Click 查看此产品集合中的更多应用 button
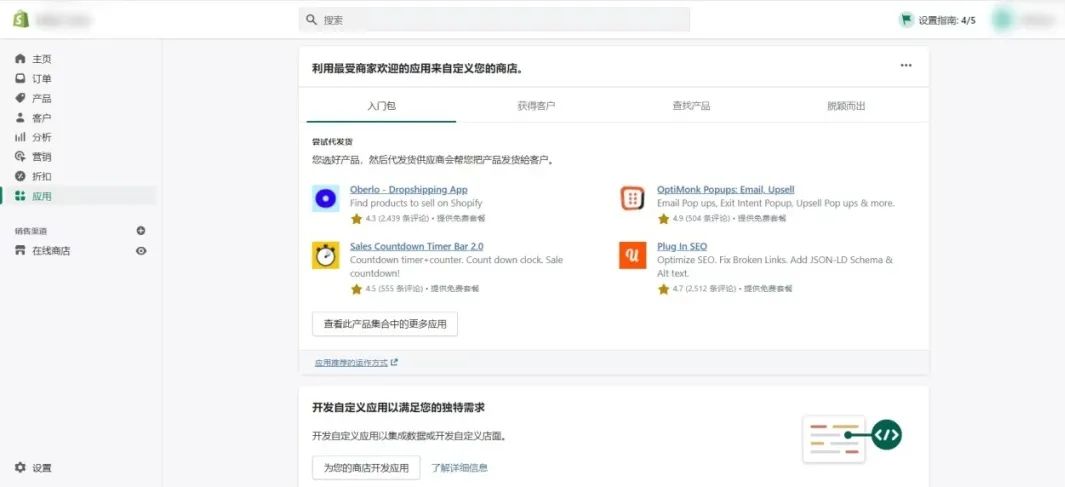Image resolution: width=1065 pixels, height=487 pixels. pos(385,324)
